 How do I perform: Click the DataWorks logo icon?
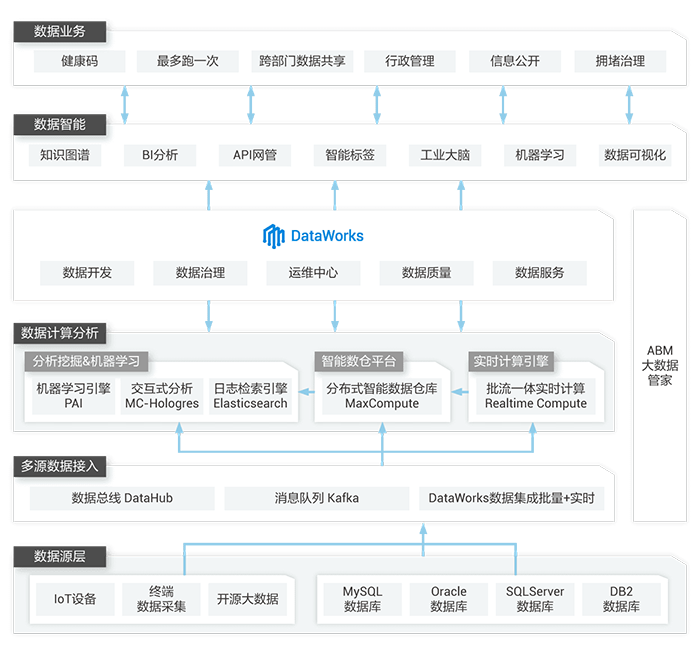pyautogui.click(x=273, y=236)
